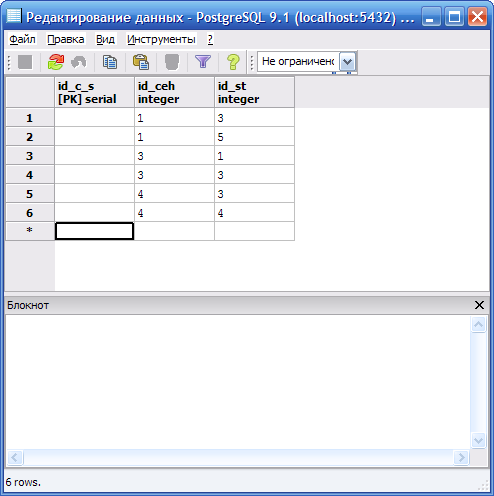Open the Вид menu
494x496 pixels.
(105, 39)
